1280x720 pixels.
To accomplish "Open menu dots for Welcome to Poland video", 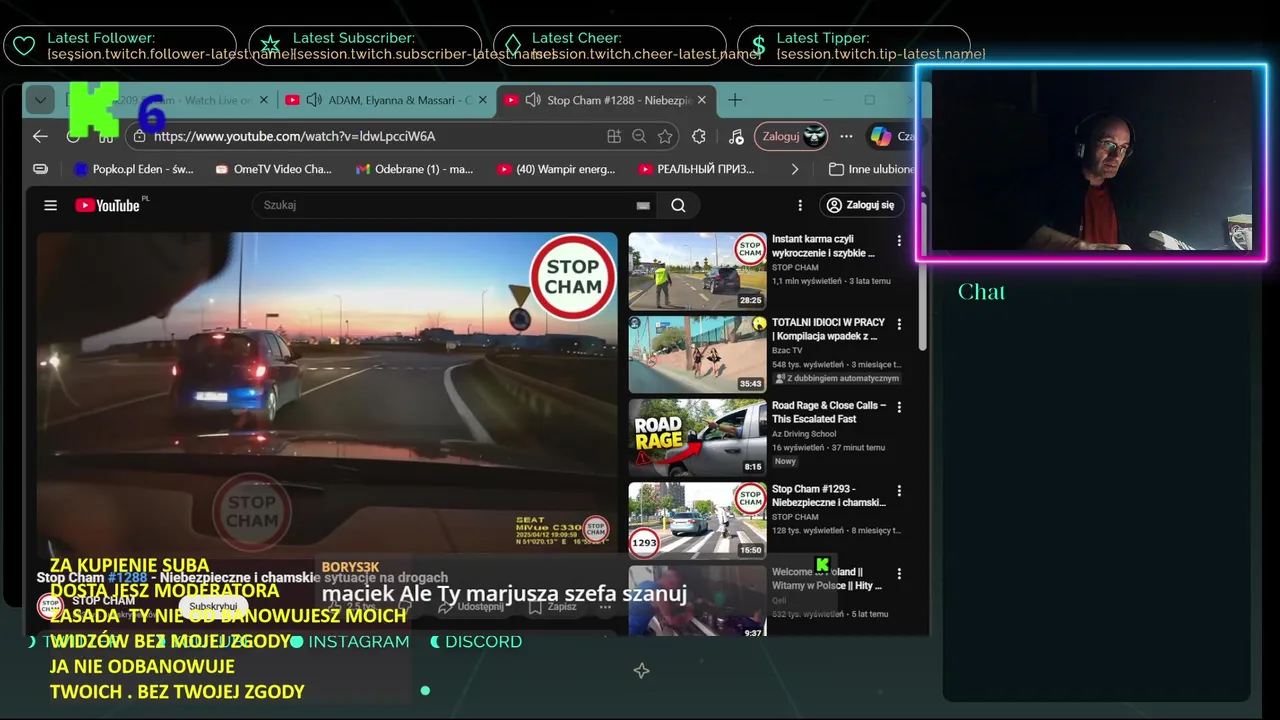I will pyautogui.click(x=899, y=574).
